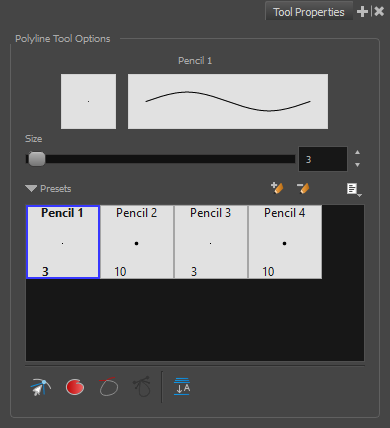
Task: Click the Delete Pencil Preset icon
Action: click(x=303, y=188)
